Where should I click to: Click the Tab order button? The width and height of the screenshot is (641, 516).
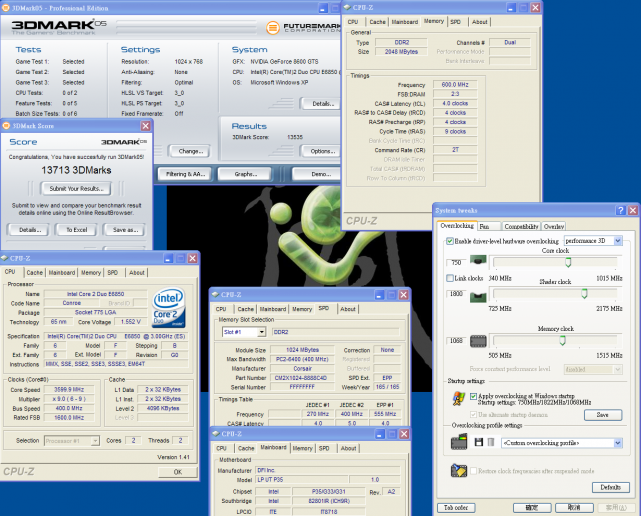point(456,508)
